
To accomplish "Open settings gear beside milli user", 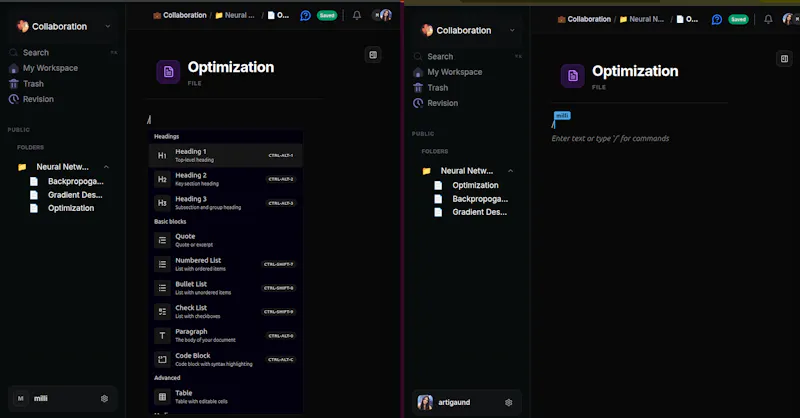I will pyautogui.click(x=104, y=399).
